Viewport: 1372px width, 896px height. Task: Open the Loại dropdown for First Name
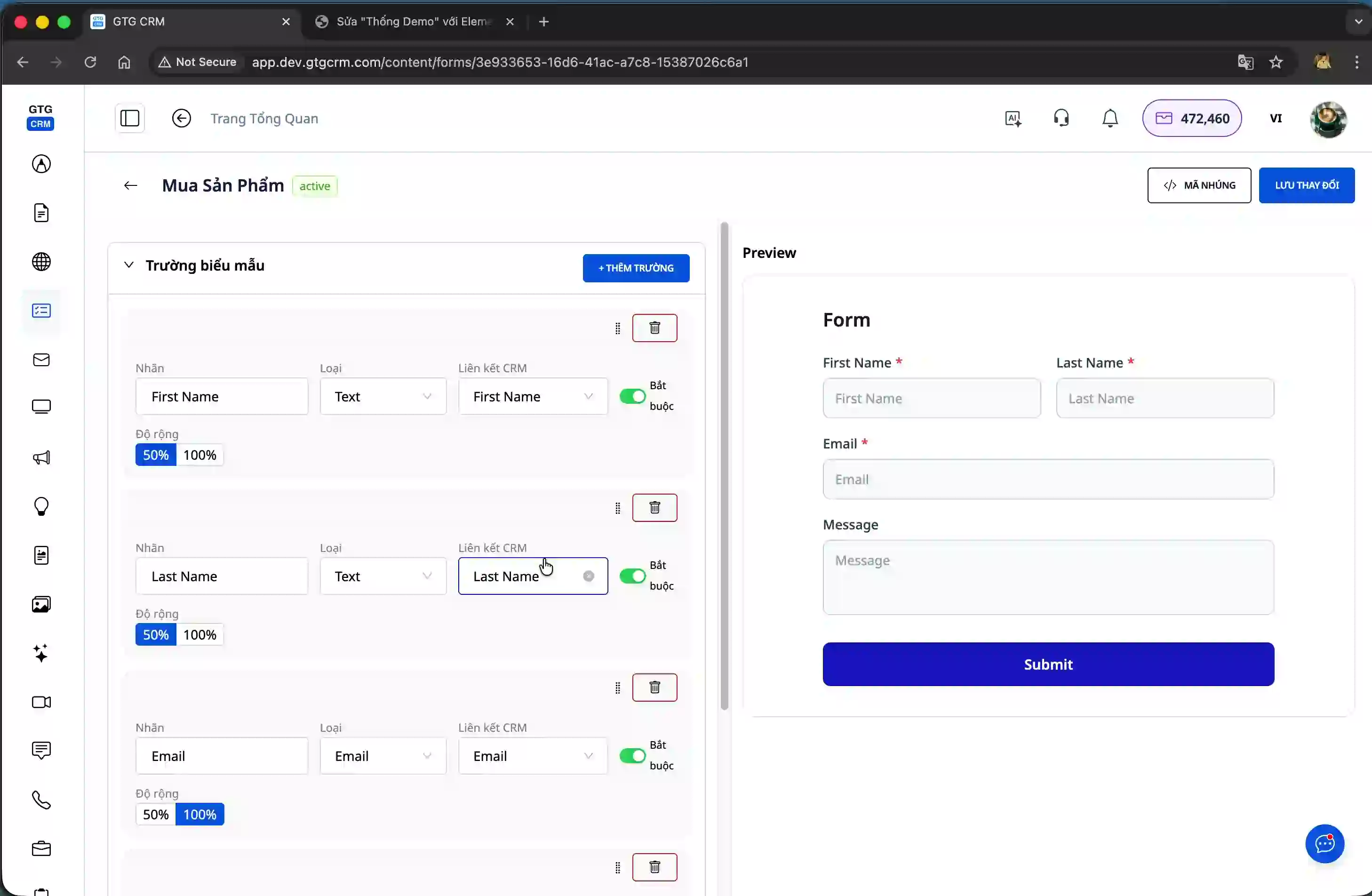383,396
